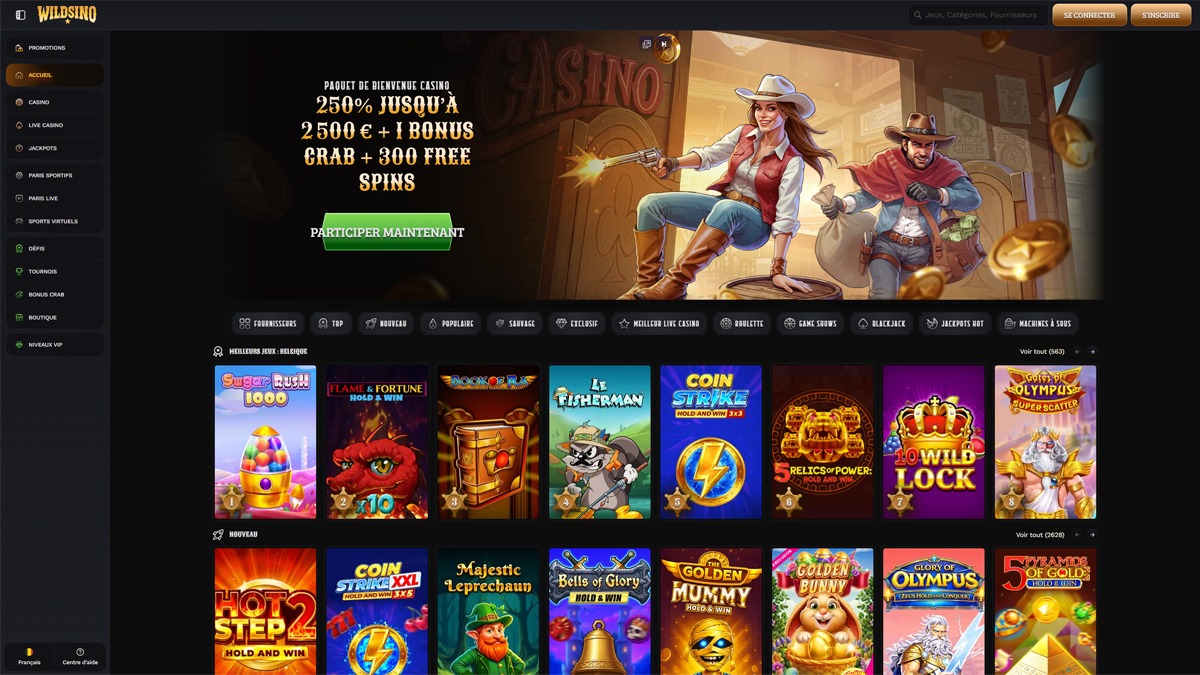Open the Promotions gift icon
This screenshot has height=675, width=1200.
tap(19, 48)
